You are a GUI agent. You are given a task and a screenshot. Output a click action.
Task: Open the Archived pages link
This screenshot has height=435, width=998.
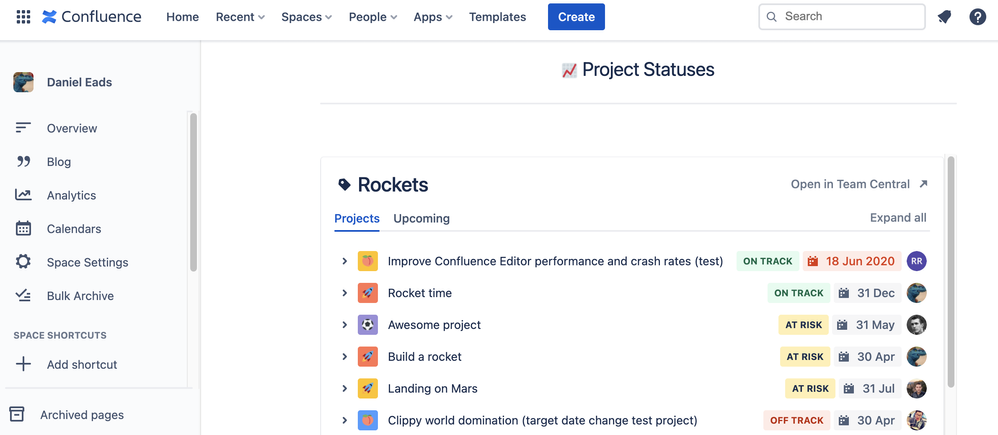coord(82,415)
